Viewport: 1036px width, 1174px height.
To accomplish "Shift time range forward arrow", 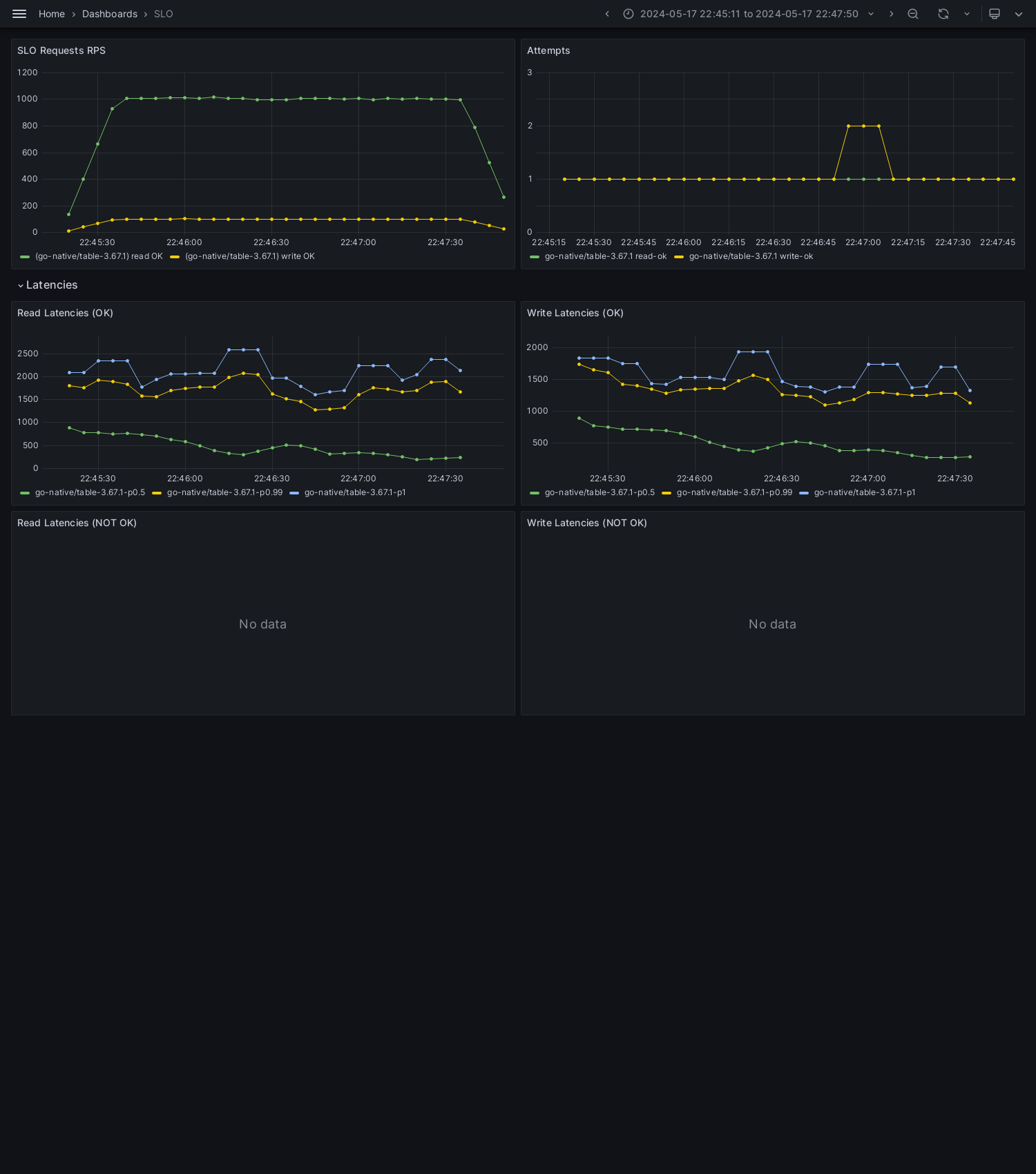I will [891, 14].
